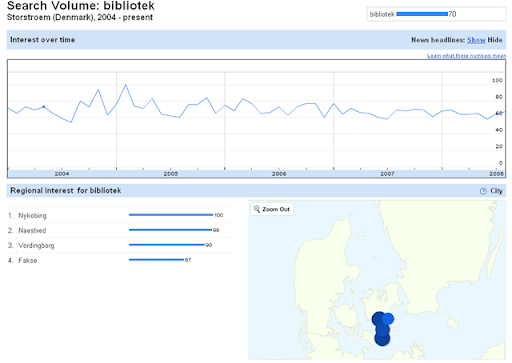
Task: Click the highlighted data point on graph
Action: coord(44,107)
